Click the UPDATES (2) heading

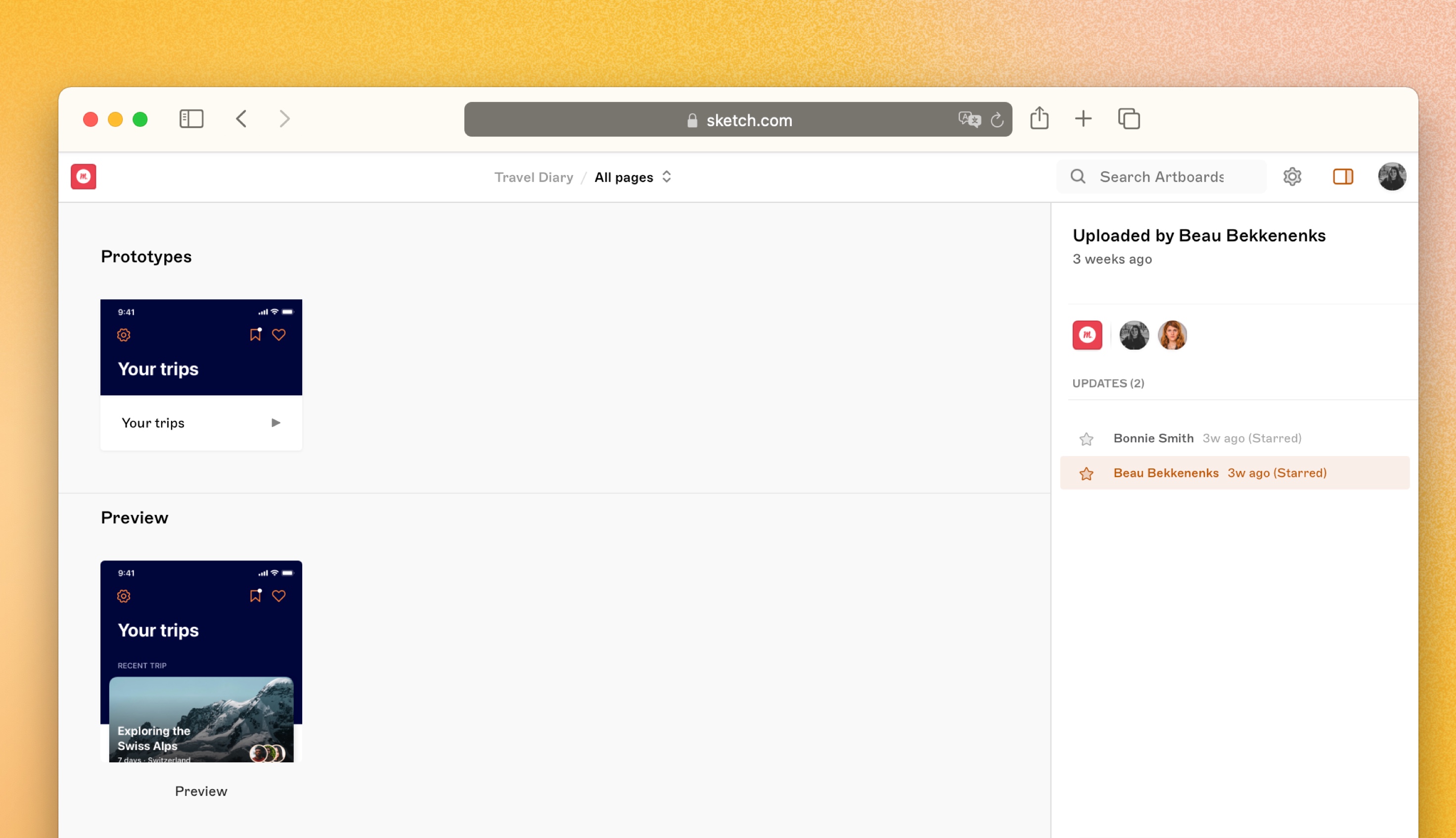click(1108, 383)
